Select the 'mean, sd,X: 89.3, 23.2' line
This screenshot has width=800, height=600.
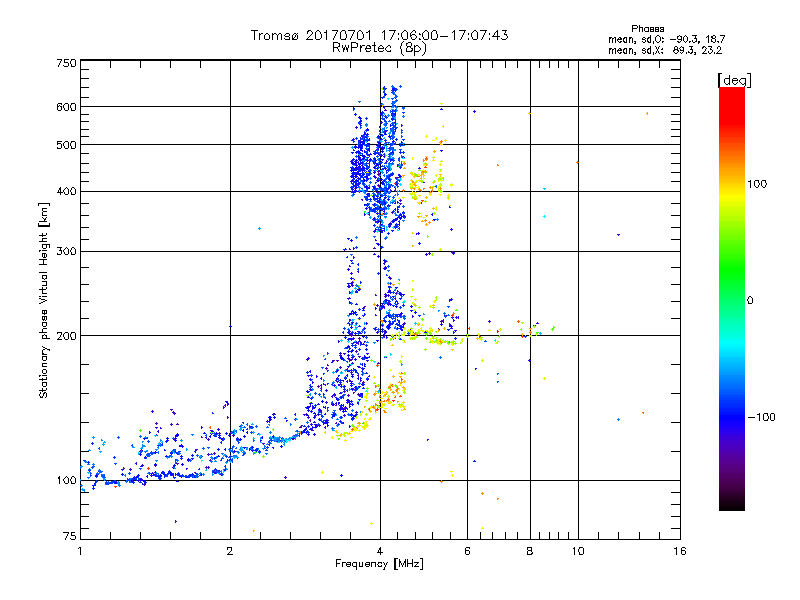665,50
